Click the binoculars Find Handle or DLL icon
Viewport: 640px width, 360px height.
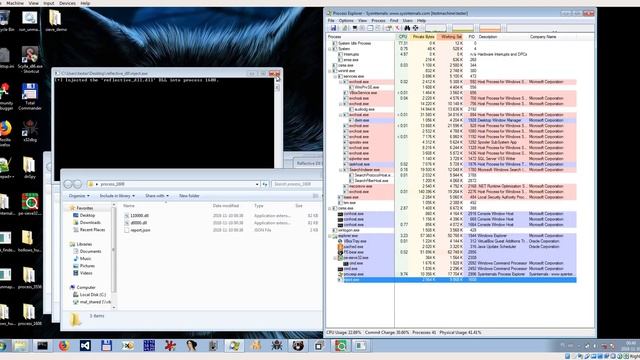coord(407,28)
